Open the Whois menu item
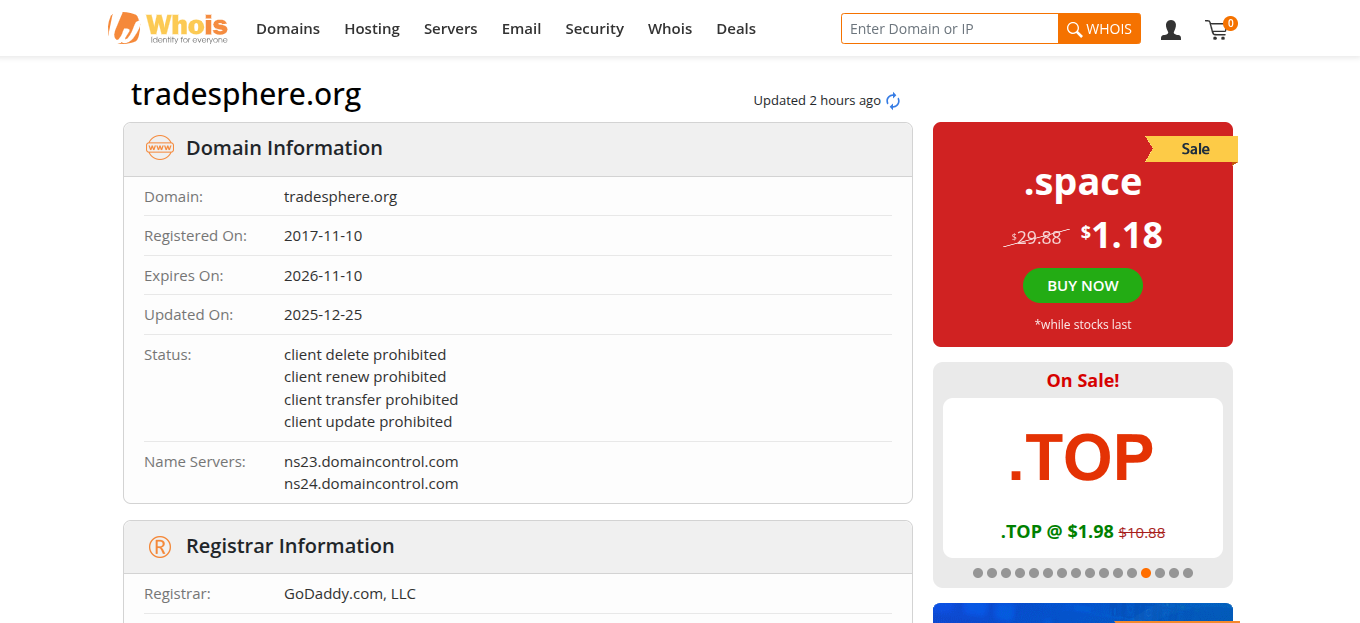Image resolution: width=1360 pixels, height=623 pixels. 670,29
